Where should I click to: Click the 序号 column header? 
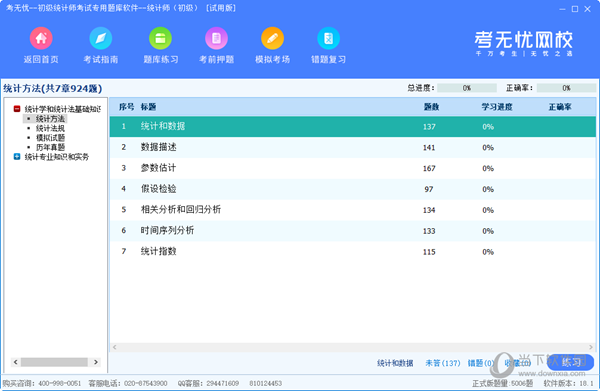tap(126, 107)
